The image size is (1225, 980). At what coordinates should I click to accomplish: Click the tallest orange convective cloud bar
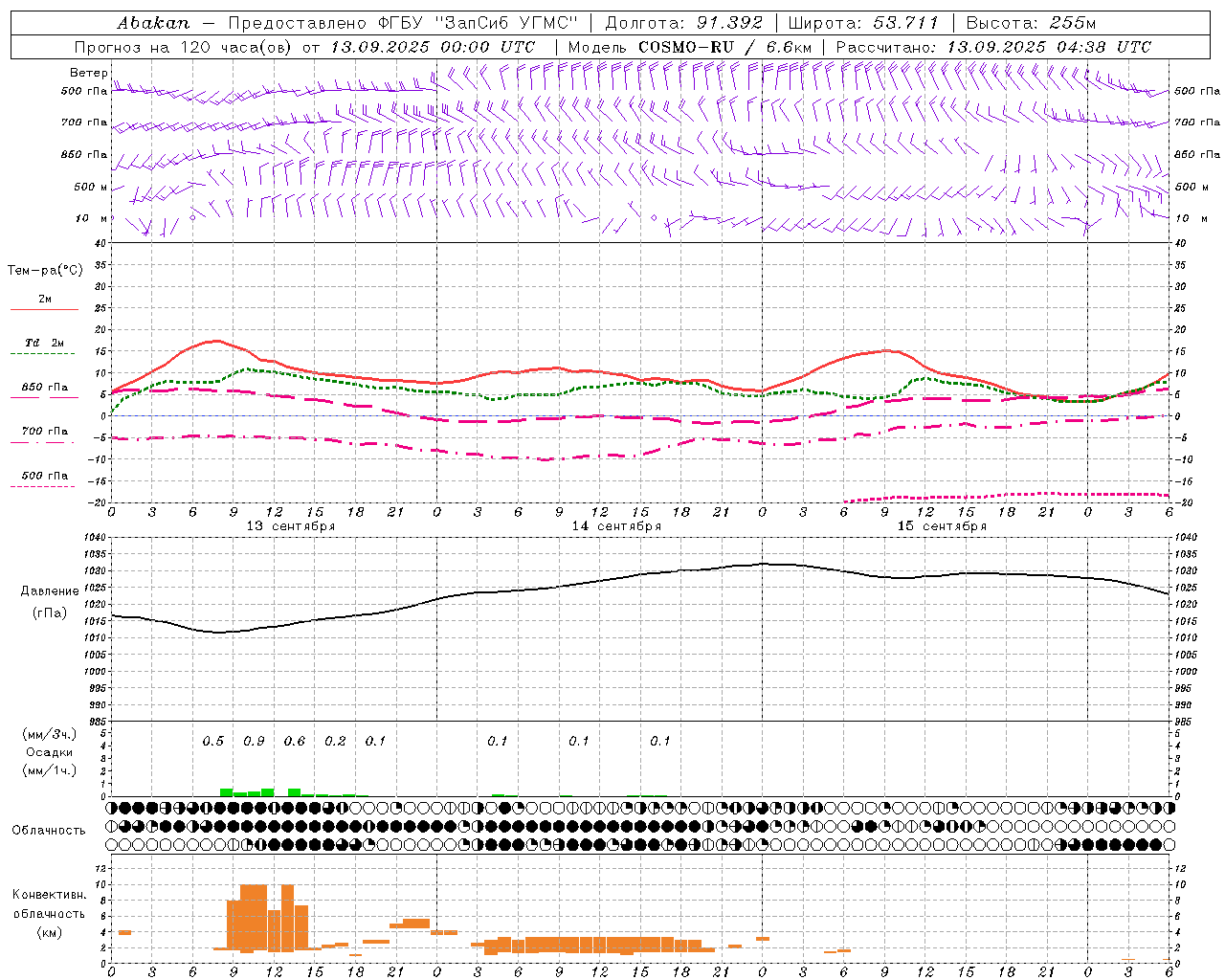click(x=254, y=918)
